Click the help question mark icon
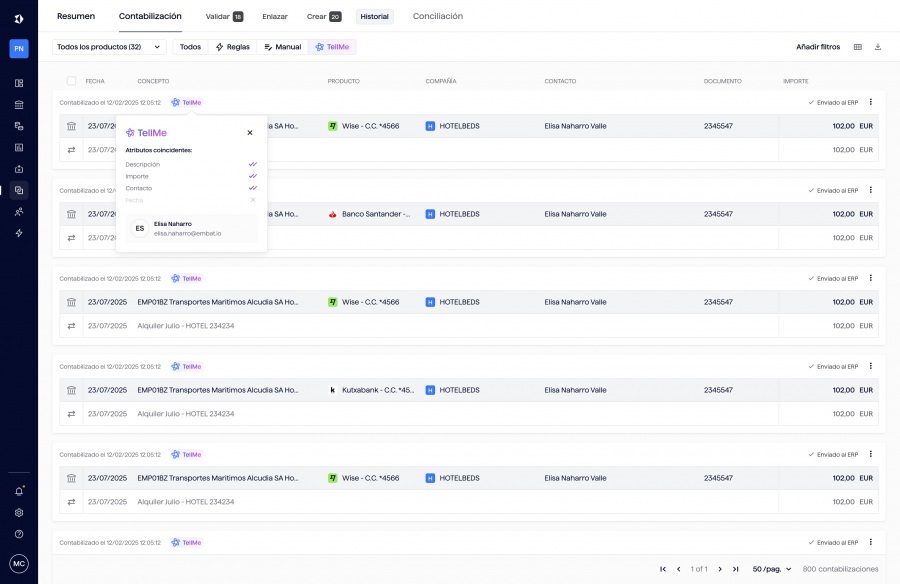This screenshot has height=584, width=900. pos(19,534)
